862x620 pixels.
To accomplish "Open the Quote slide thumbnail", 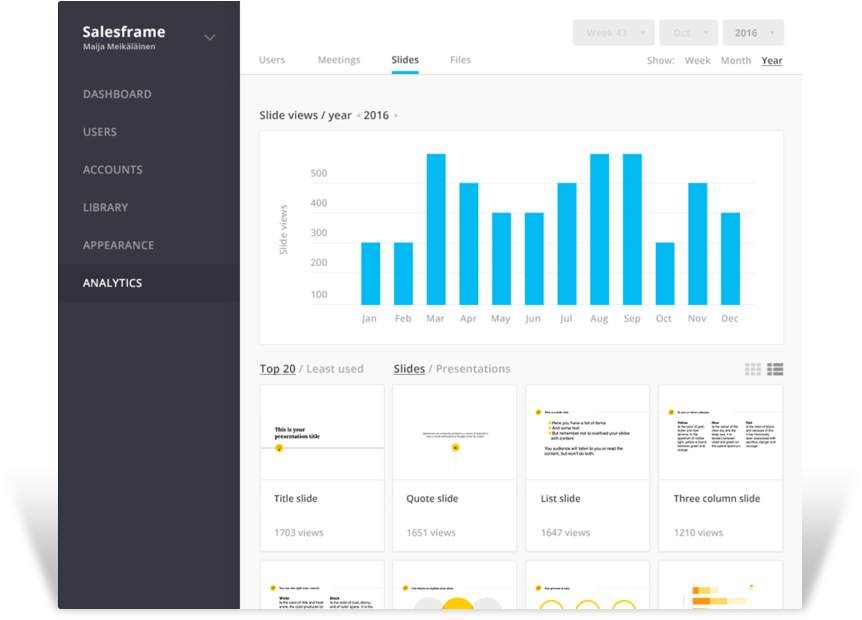I will coord(455,433).
